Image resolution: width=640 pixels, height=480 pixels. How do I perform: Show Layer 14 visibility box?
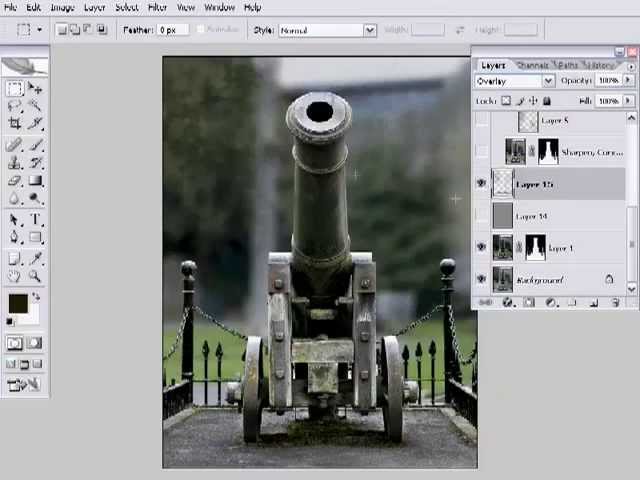482,215
